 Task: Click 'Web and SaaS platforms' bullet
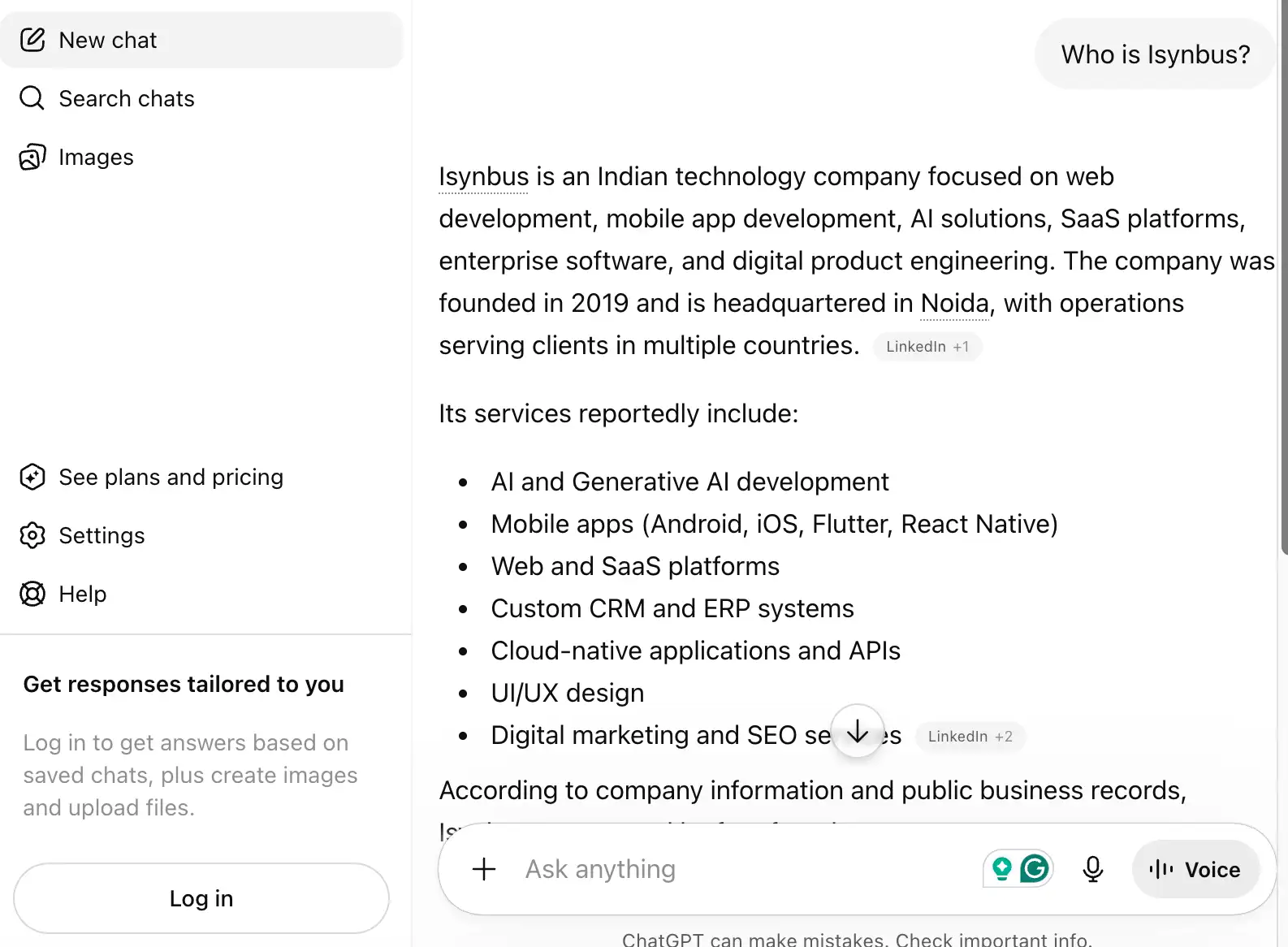[x=635, y=567]
